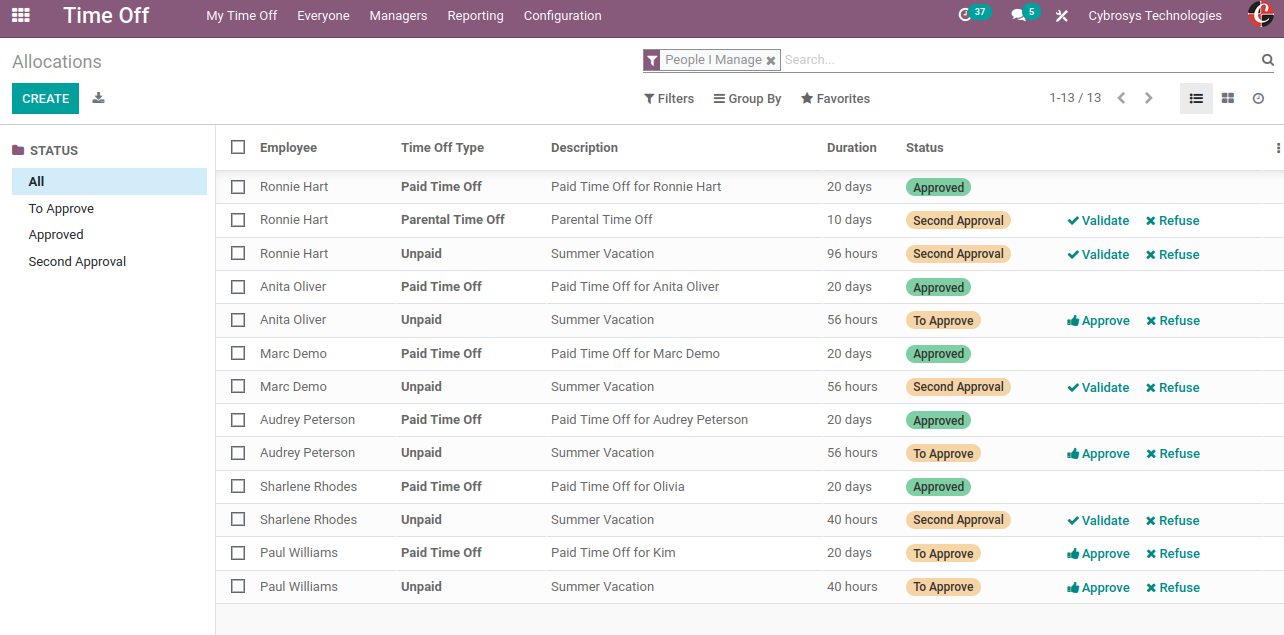This screenshot has width=1284, height=635.
Task: Open activities clock icon with 37 badge
Action: pos(965,15)
